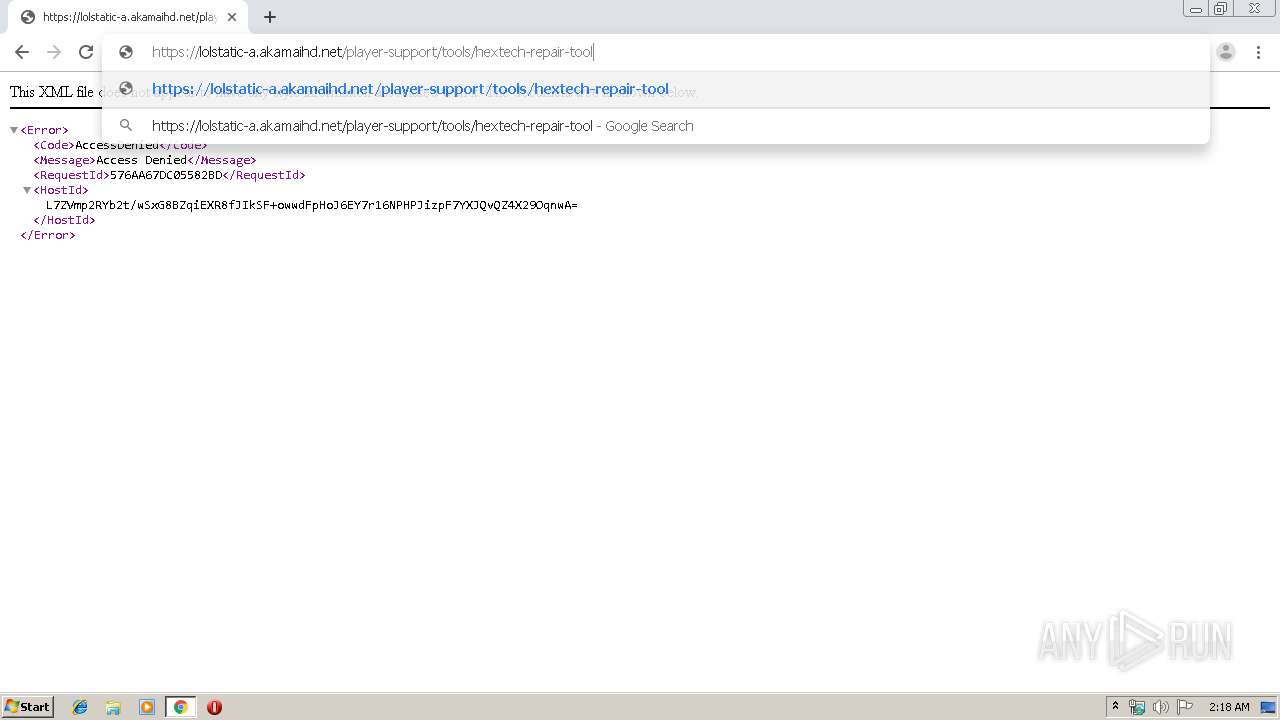Click the globe icon in the address bar
The height and width of the screenshot is (720, 1280).
(x=126, y=52)
